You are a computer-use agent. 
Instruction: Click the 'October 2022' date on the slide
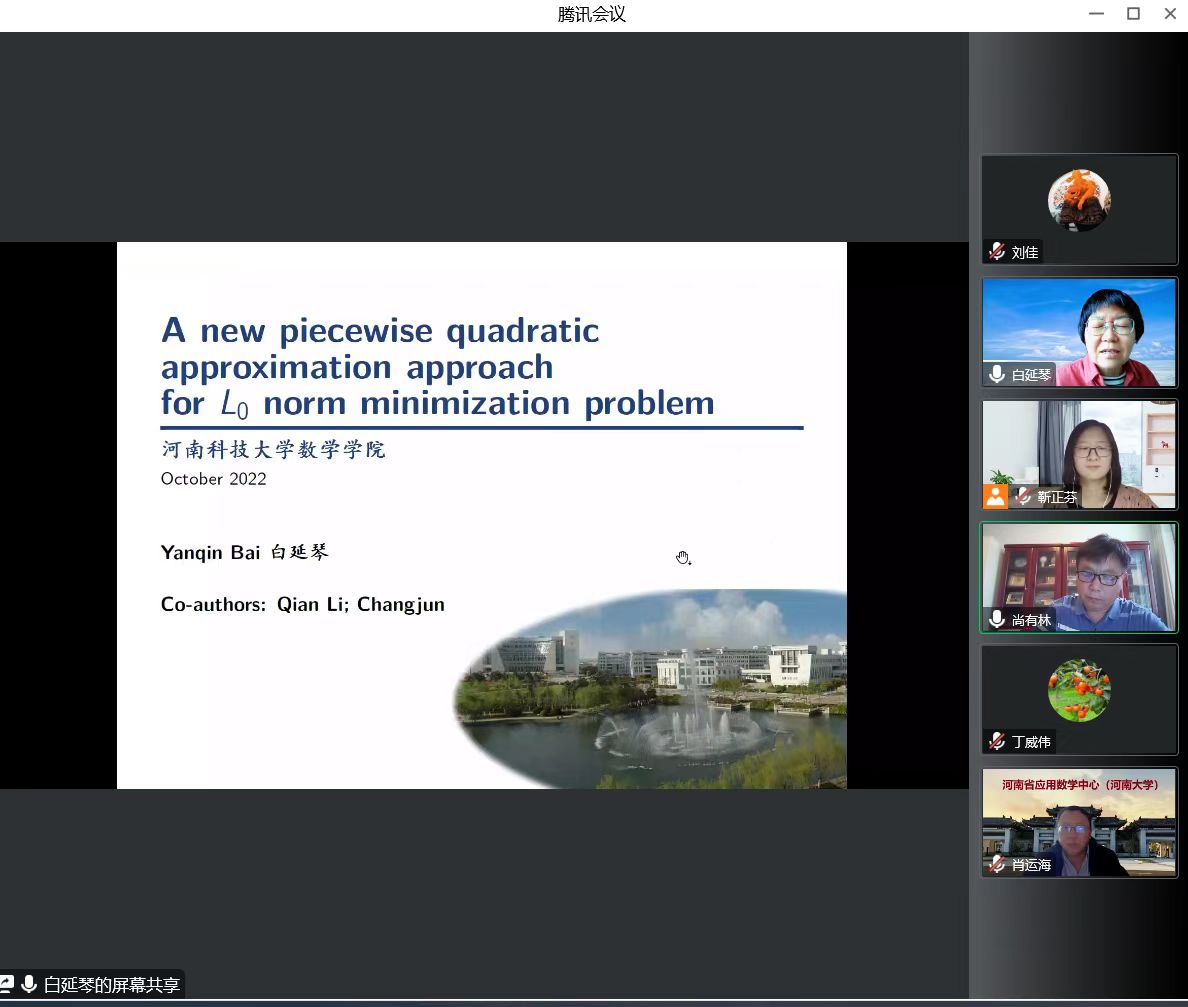click(x=214, y=479)
